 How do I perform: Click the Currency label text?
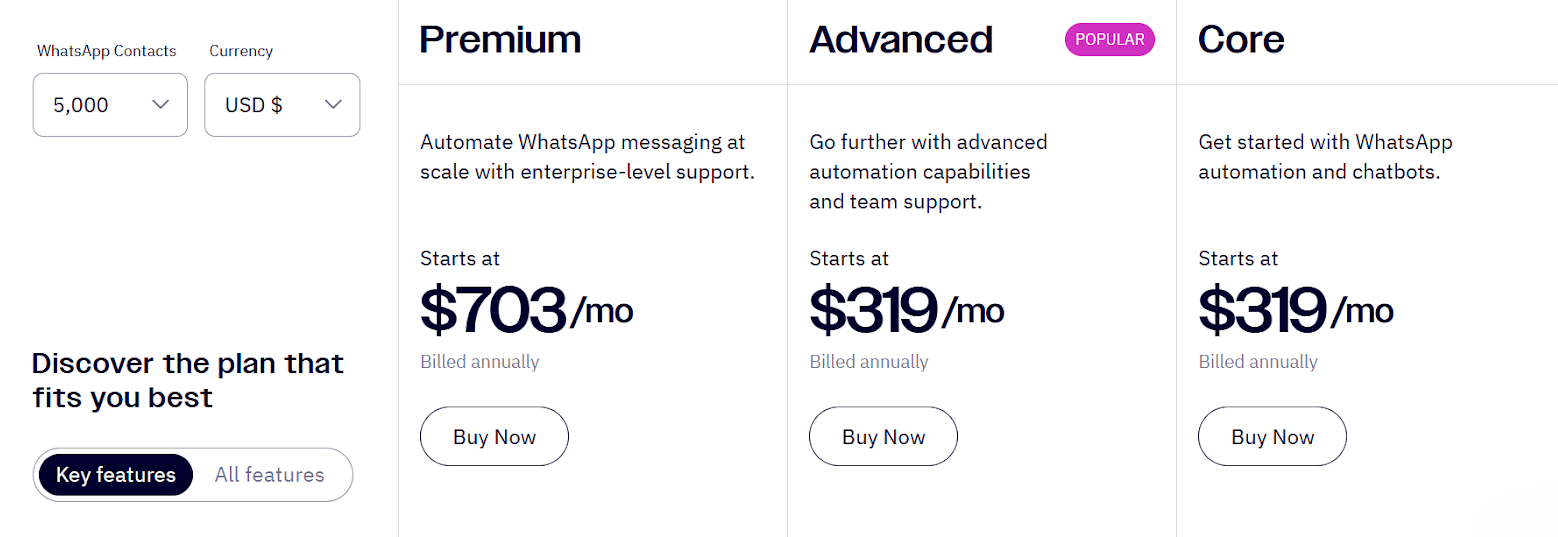pos(241,51)
